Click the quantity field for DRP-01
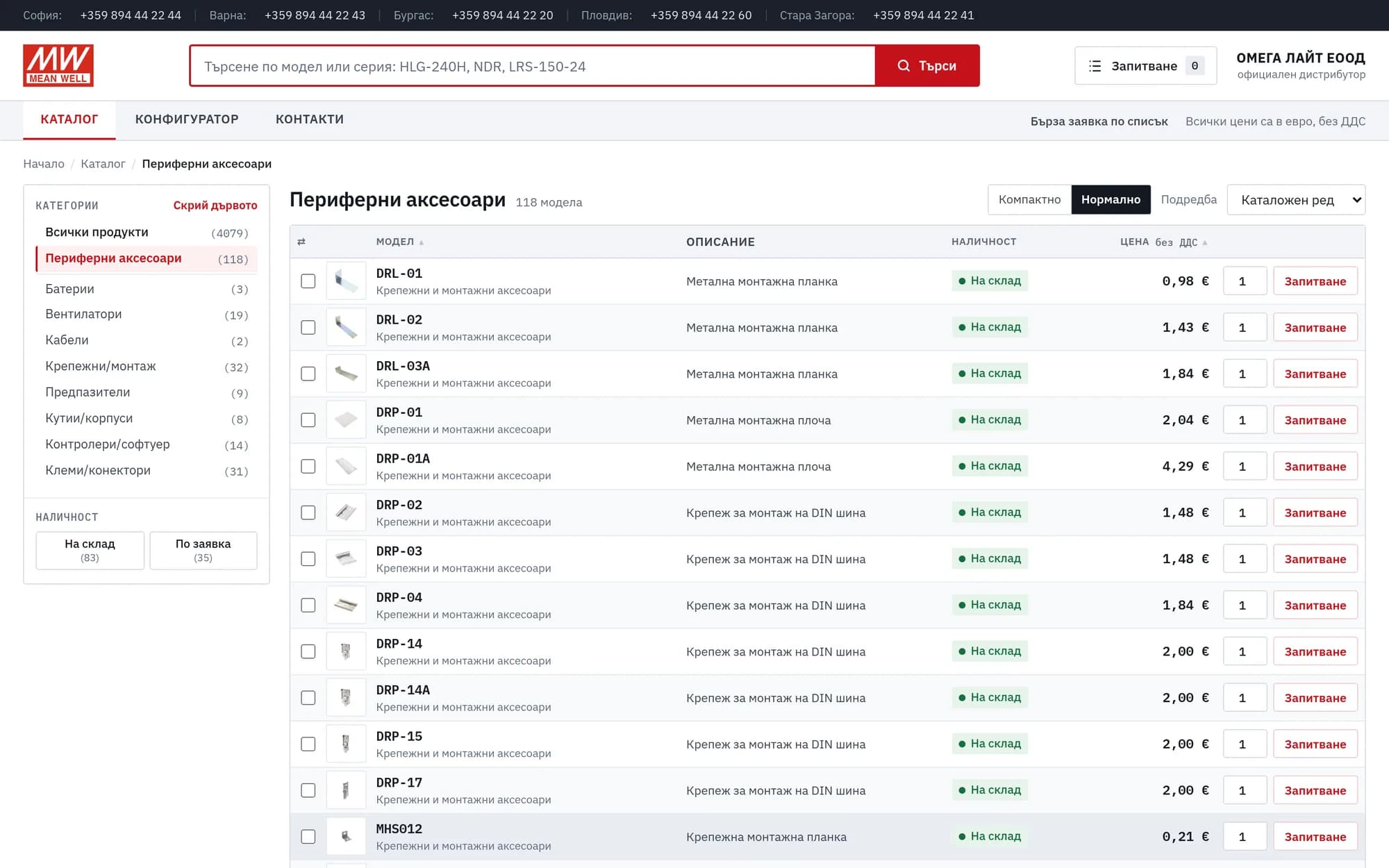Viewport: 1389px width, 868px height. click(x=1245, y=420)
